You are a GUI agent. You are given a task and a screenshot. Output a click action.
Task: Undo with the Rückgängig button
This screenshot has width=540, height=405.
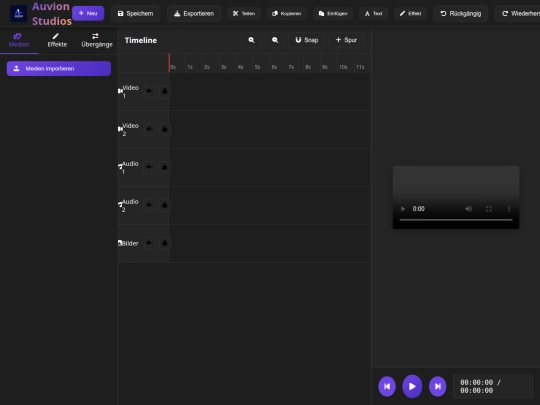point(460,14)
